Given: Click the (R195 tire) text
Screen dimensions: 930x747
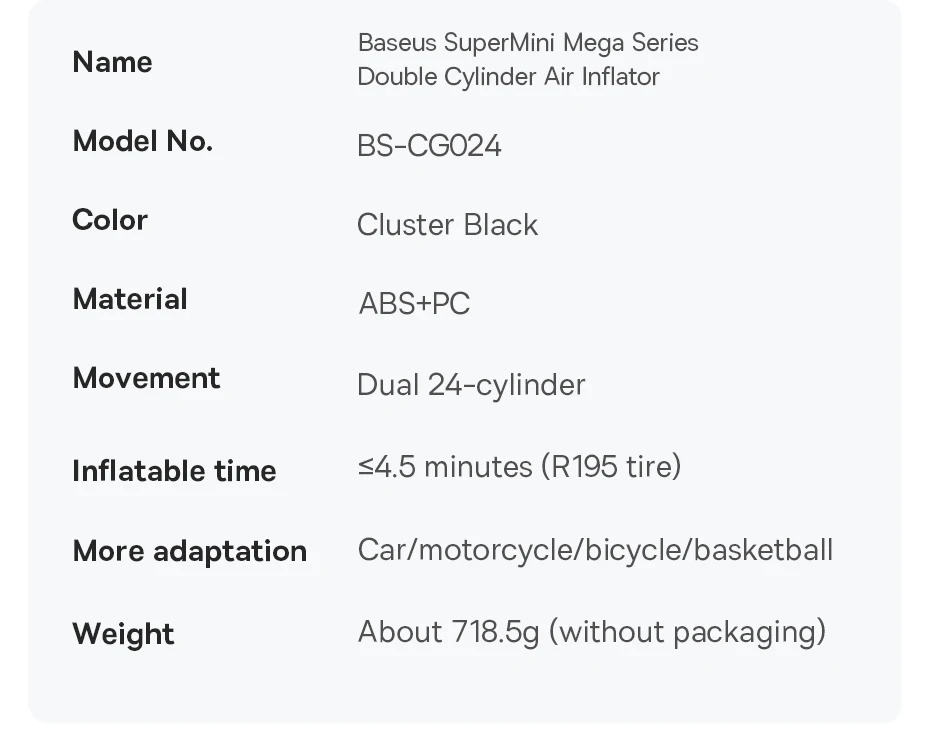Looking at the screenshot, I should point(611,467).
